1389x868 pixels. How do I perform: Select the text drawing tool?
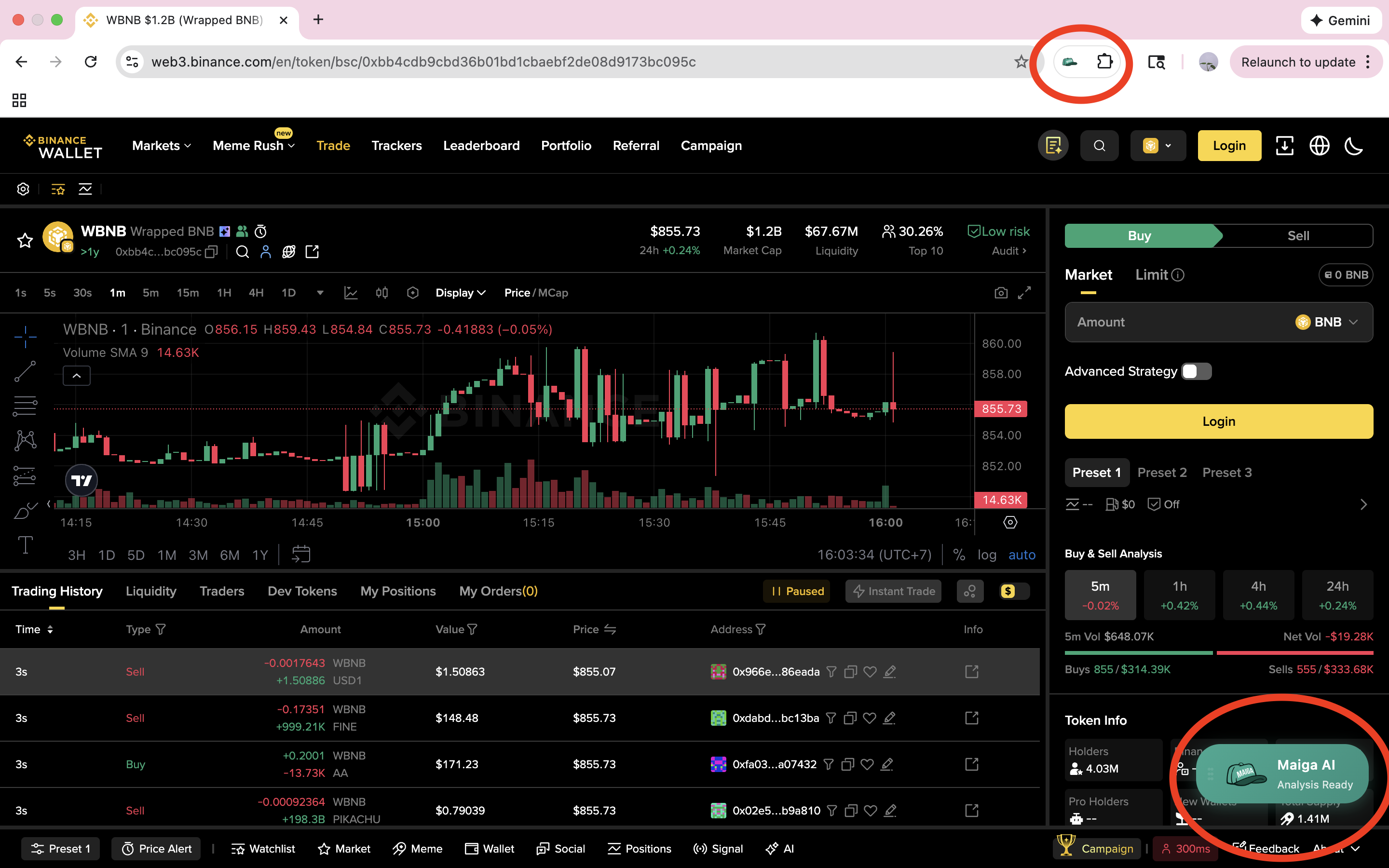[x=25, y=545]
